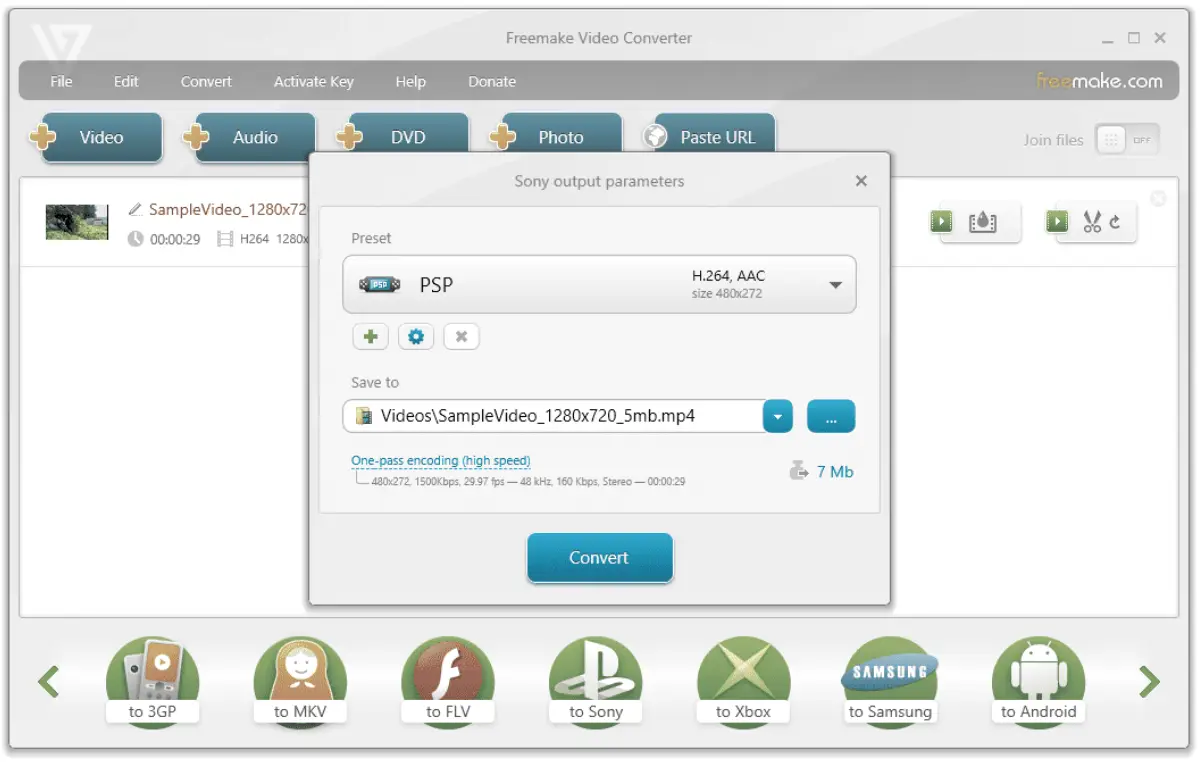Open the Convert menu
The image size is (1200, 762).
(206, 82)
